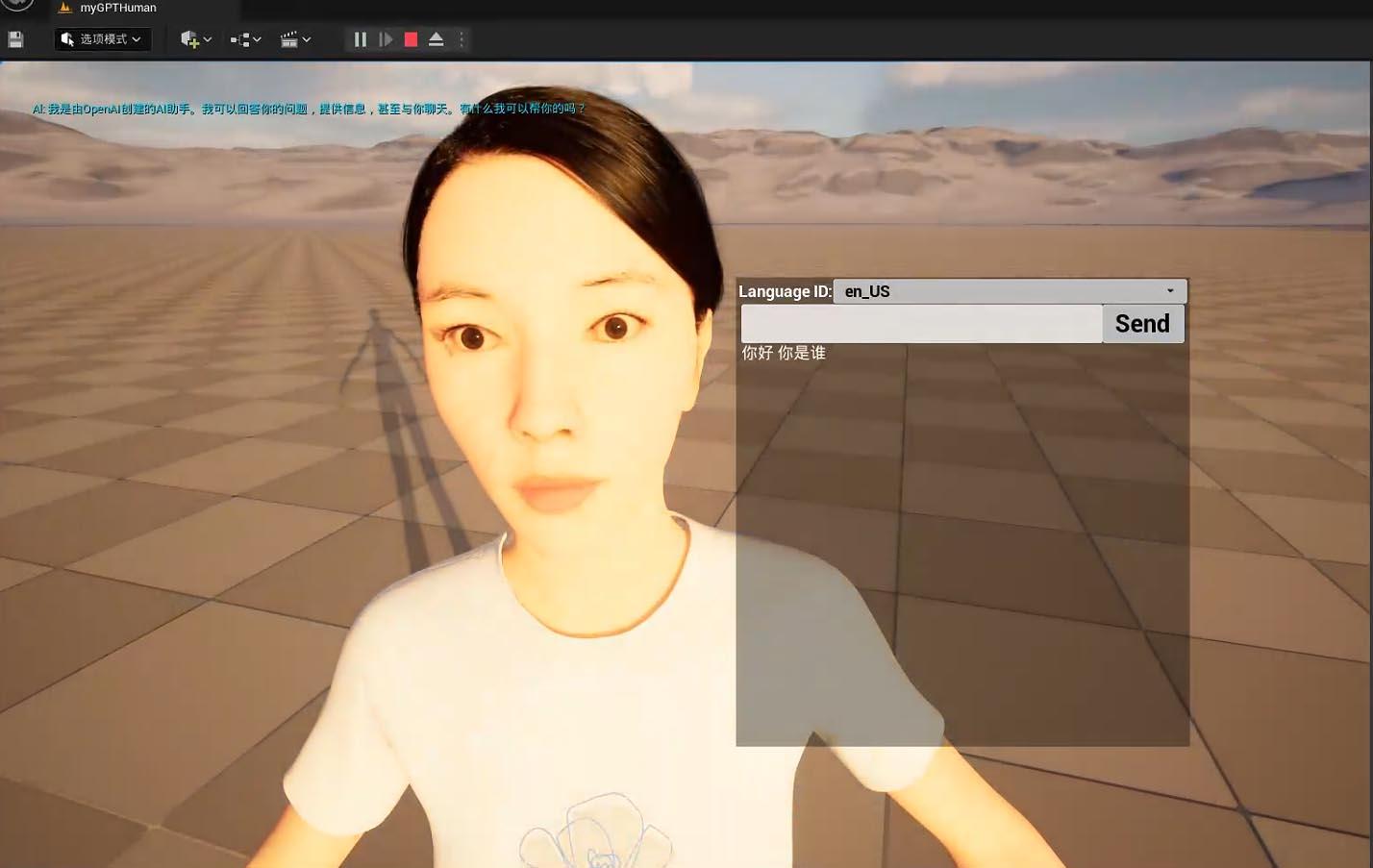This screenshot has height=868, width=1373.
Task: Open the selection mode (选项模式) dropdown
Action: [x=102, y=39]
